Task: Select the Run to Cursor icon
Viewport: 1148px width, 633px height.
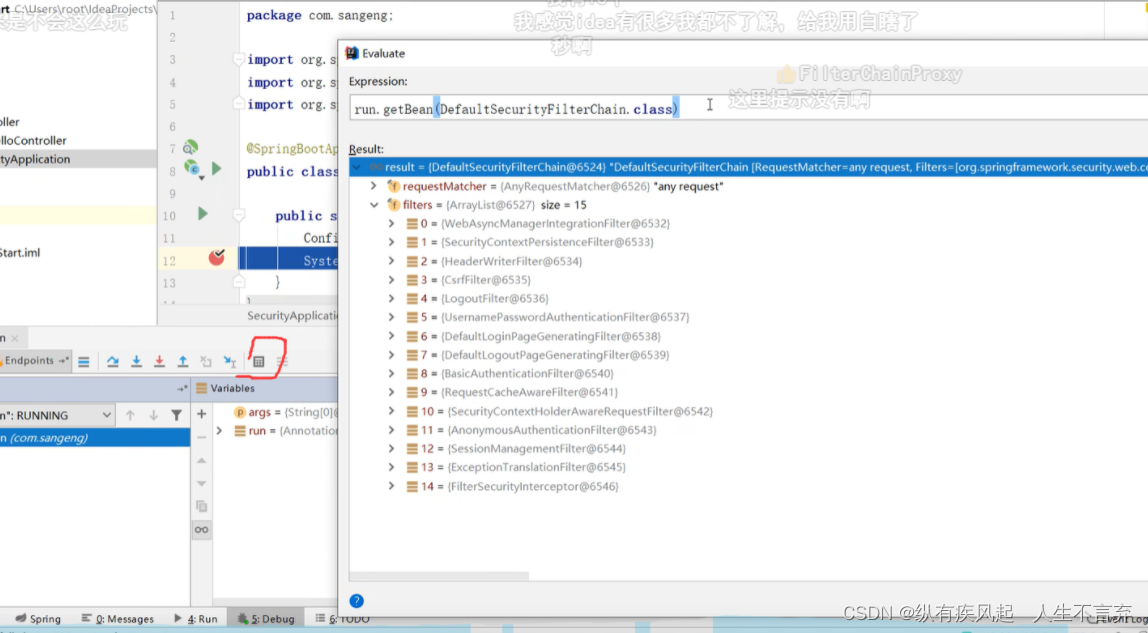Action: click(x=229, y=361)
